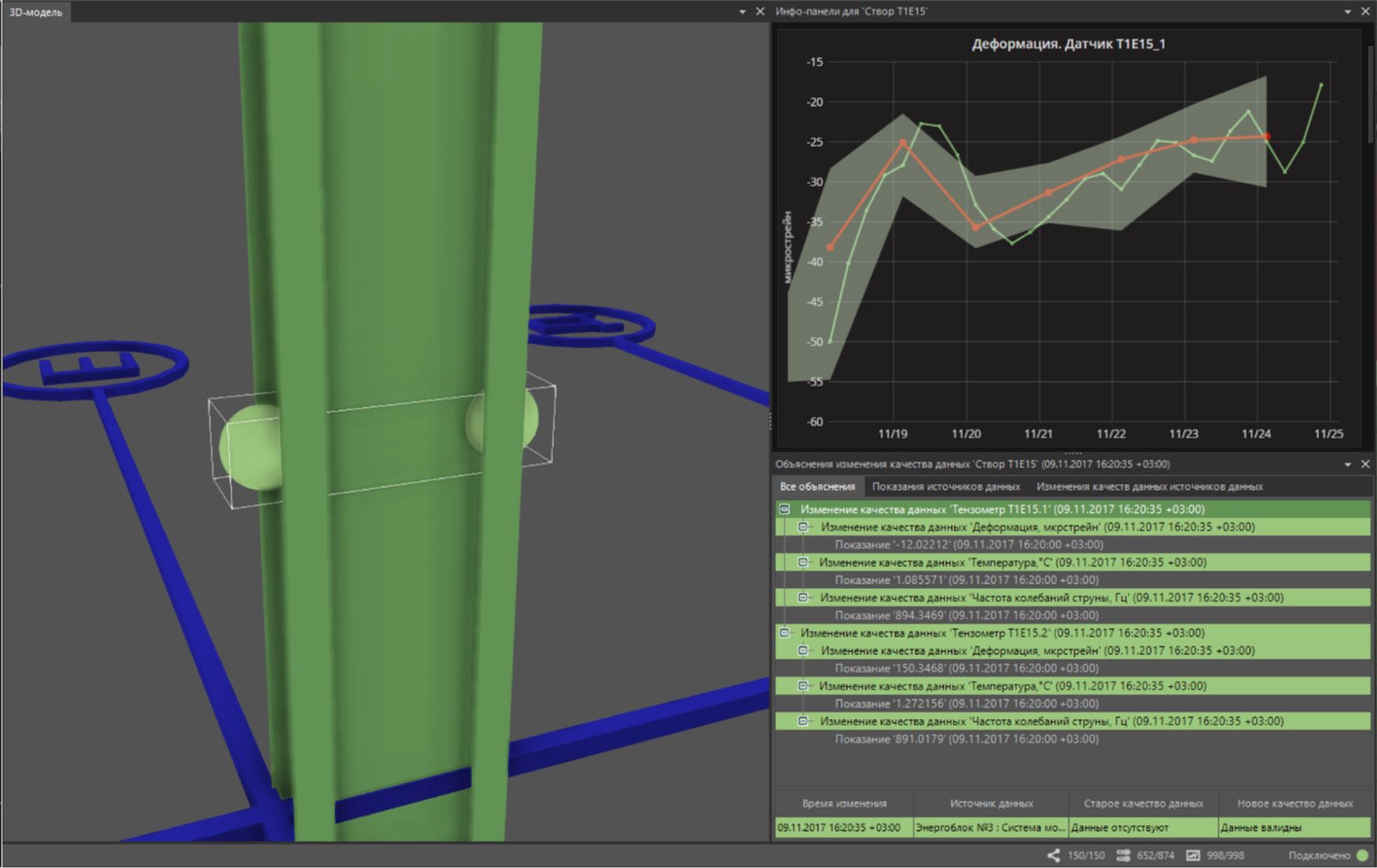
Task: Click the green connection status indicator
Action: pyautogui.click(x=1362, y=855)
